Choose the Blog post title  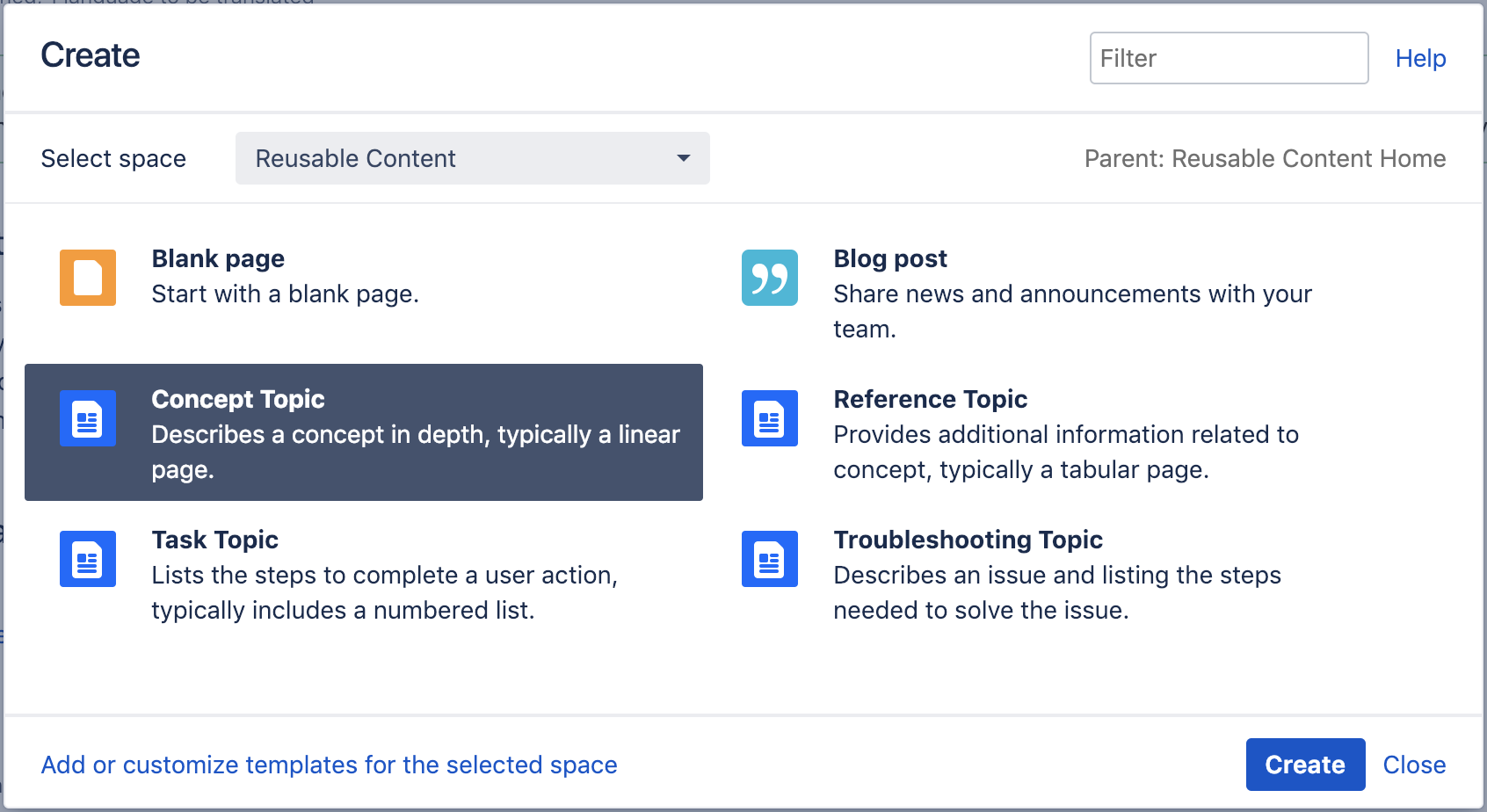[x=890, y=258]
